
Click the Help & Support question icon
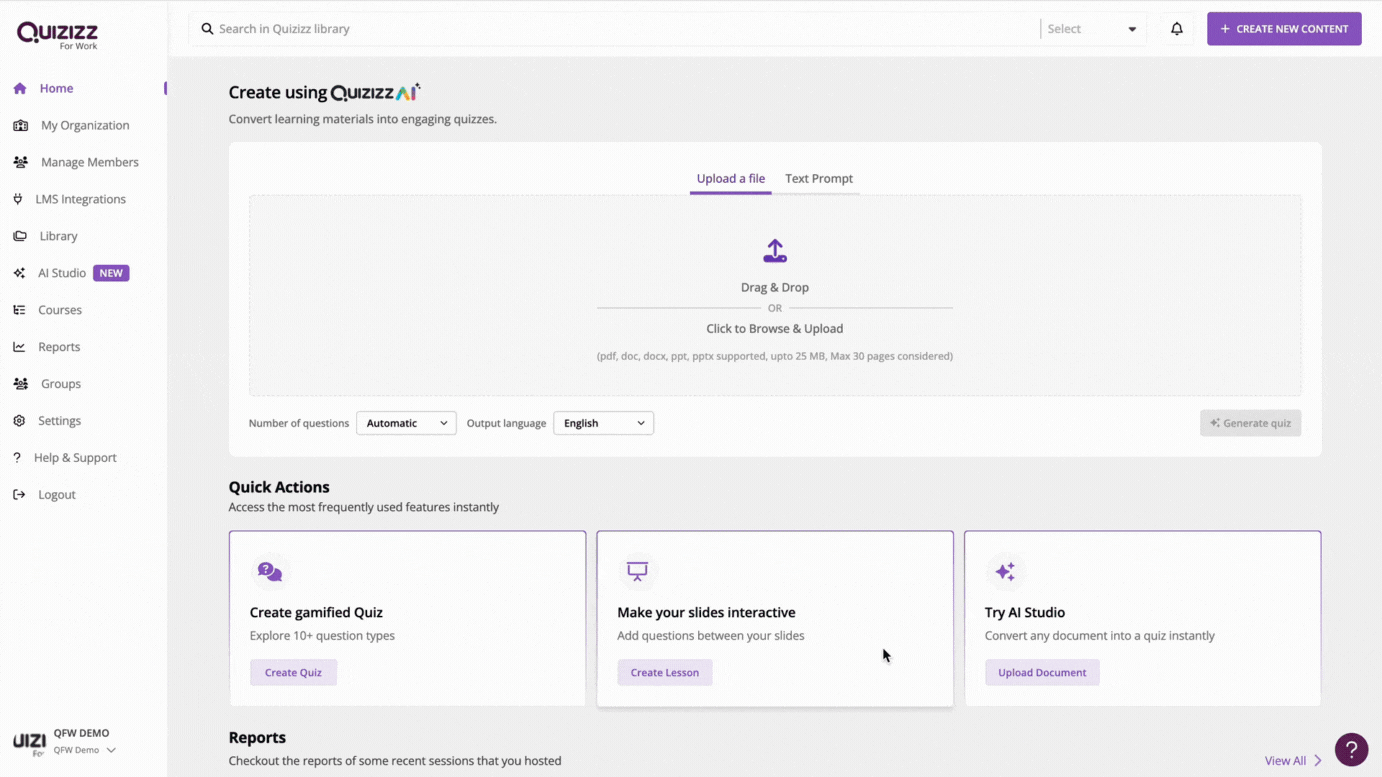(x=17, y=458)
